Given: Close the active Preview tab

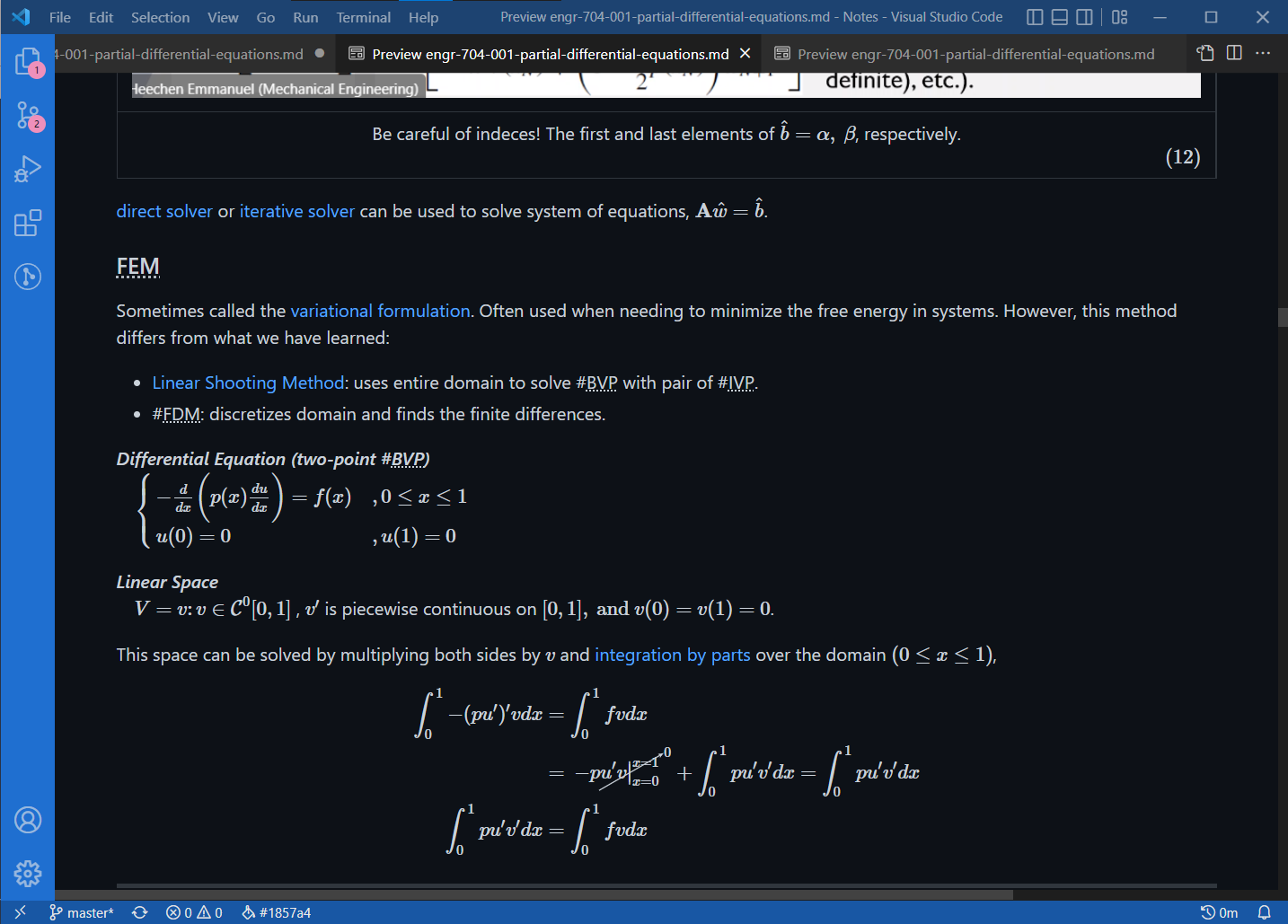Looking at the screenshot, I should click(745, 54).
